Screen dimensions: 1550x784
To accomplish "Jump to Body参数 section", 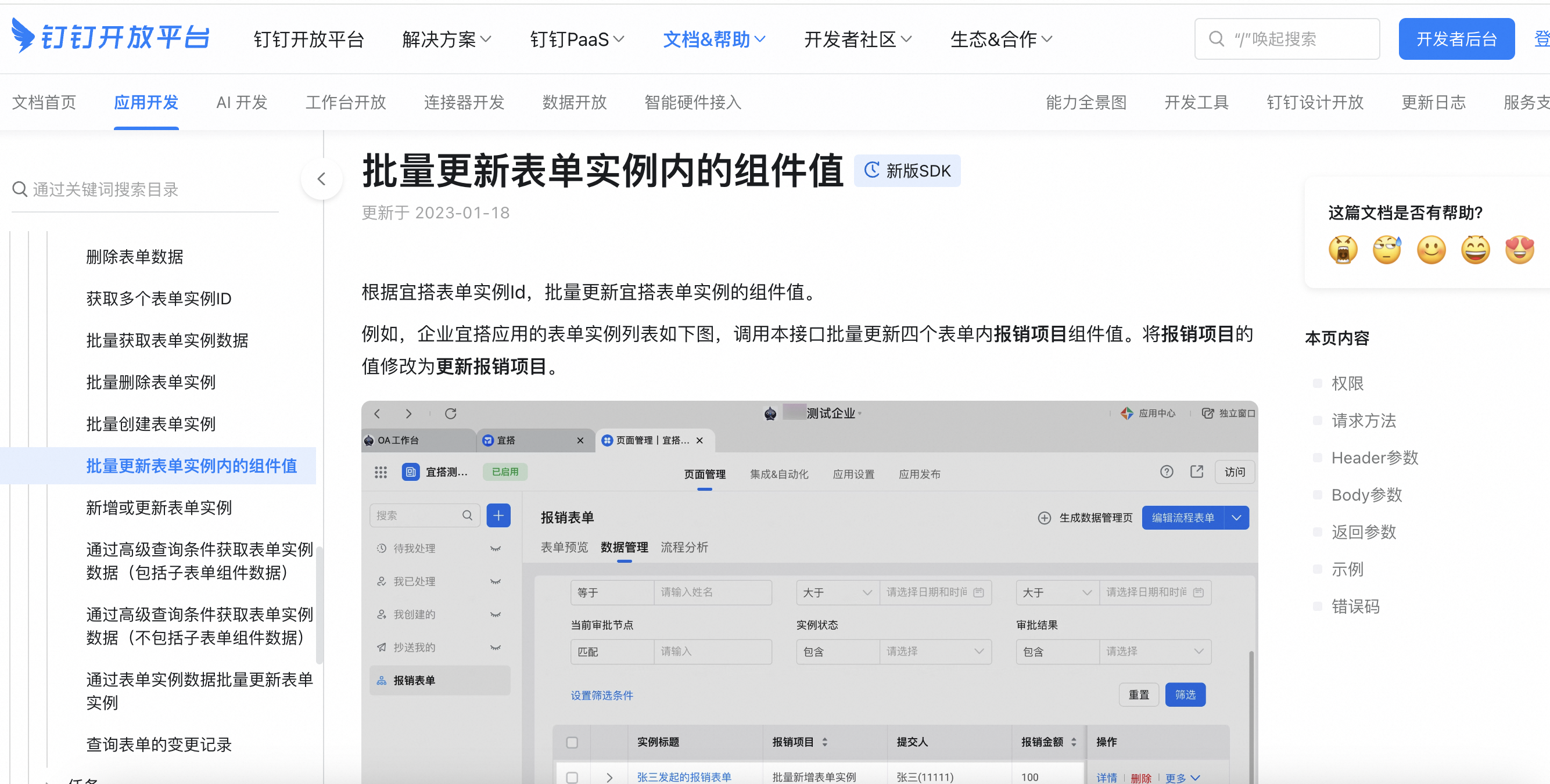I will (1366, 495).
